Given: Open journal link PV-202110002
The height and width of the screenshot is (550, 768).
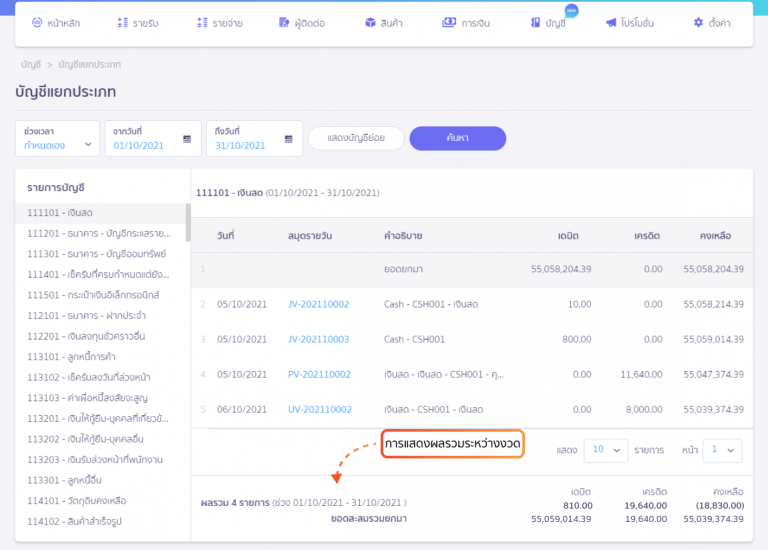Looking at the screenshot, I should pos(318,374).
